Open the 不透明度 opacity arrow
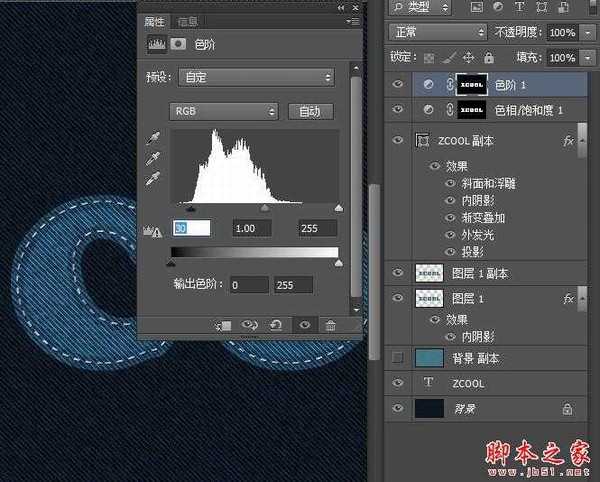 [588, 33]
